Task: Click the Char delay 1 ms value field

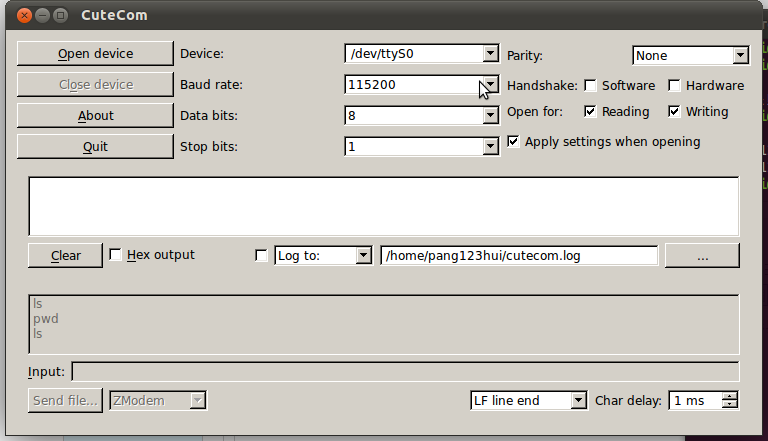Action: pyautogui.click(x=696, y=400)
